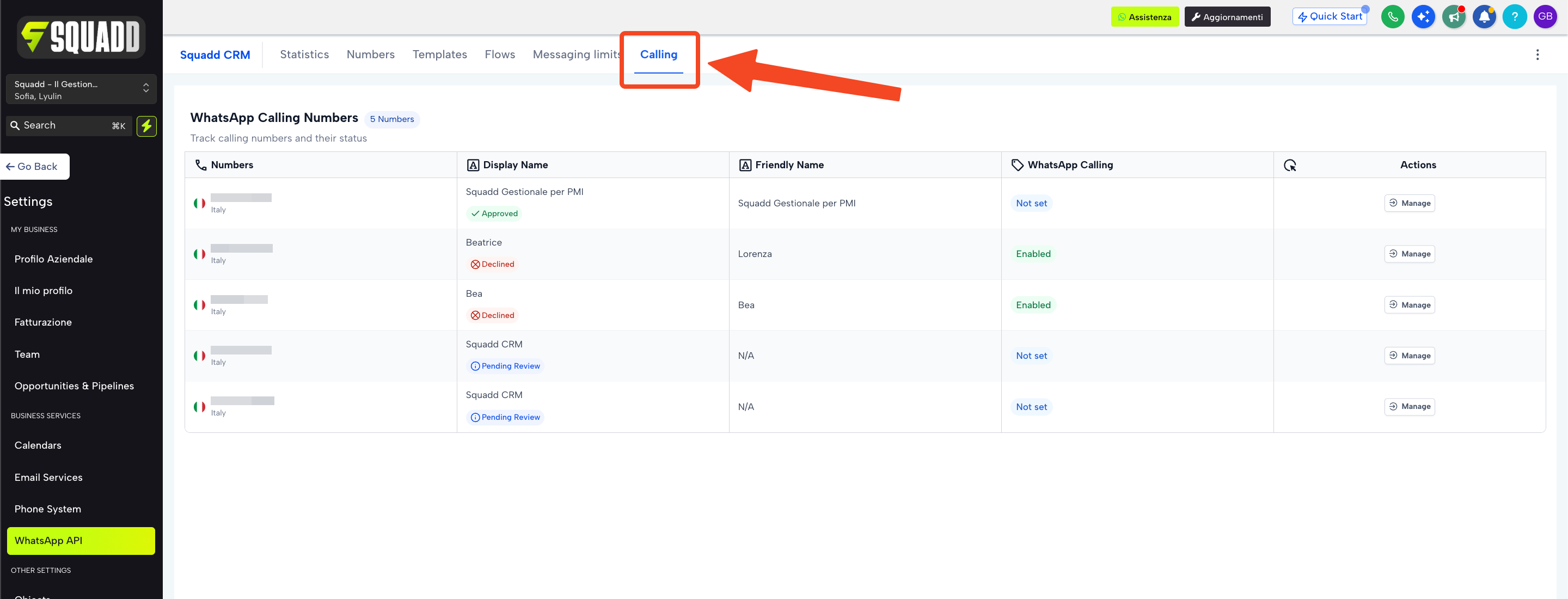Manage the Squadd Gestionale per PMI number

click(1409, 203)
